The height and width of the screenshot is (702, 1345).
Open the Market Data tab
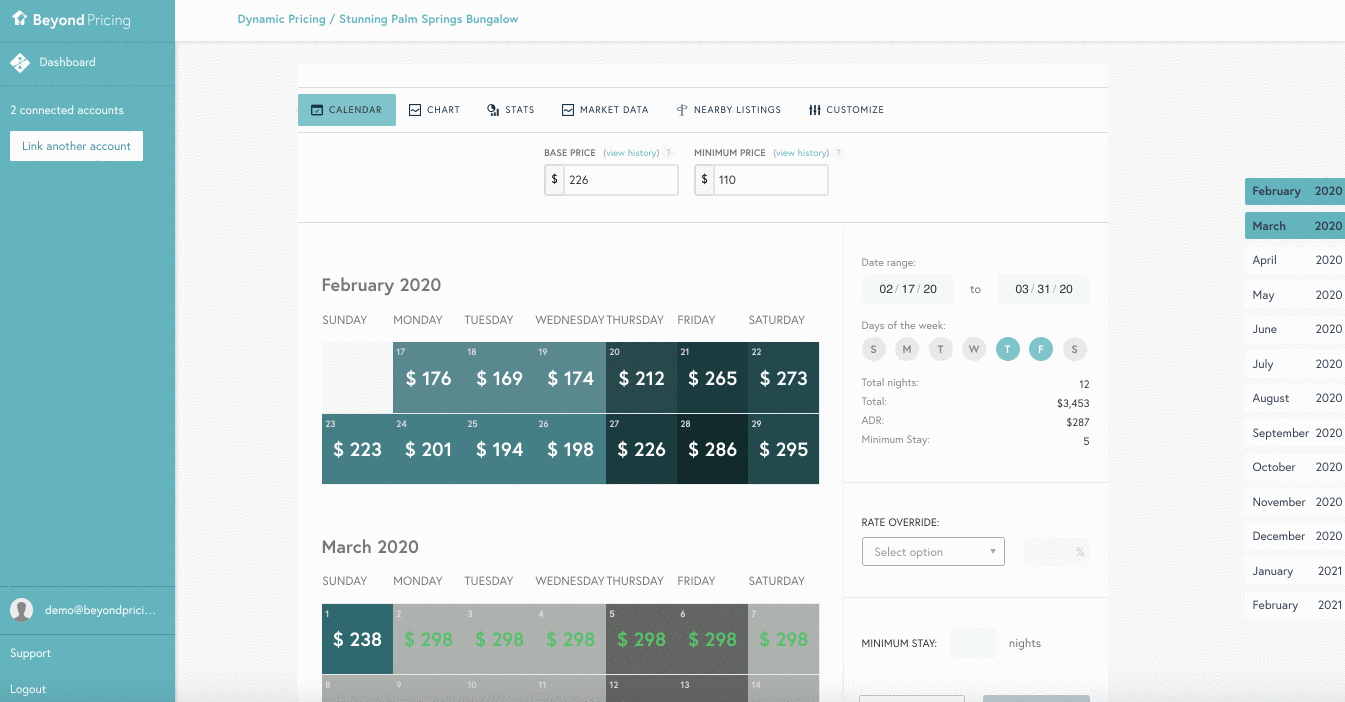(605, 110)
